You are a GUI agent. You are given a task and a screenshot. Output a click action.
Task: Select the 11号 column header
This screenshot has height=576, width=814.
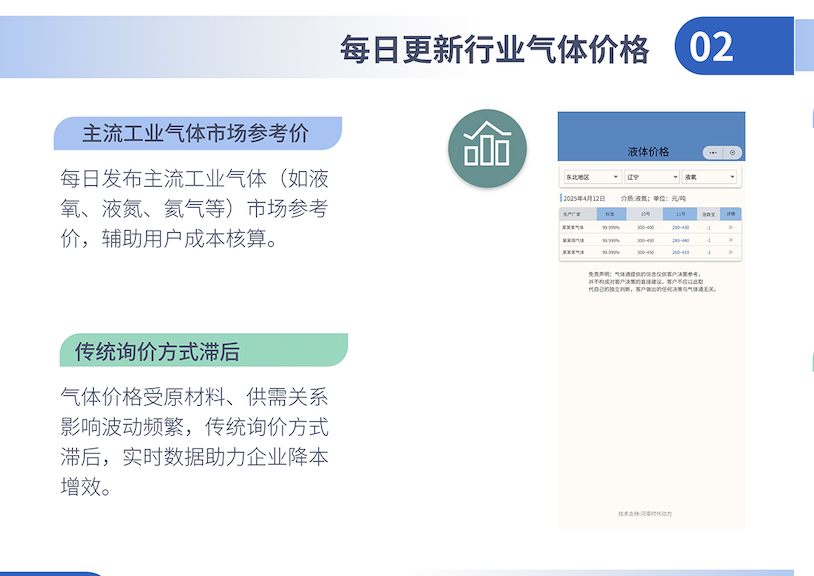tap(680, 214)
